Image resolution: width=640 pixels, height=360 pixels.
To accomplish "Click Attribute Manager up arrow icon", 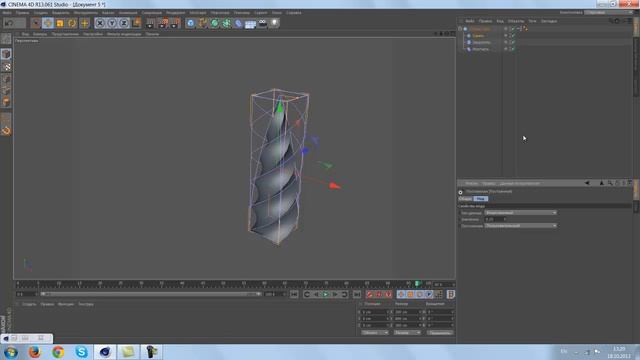I will (x=602, y=183).
